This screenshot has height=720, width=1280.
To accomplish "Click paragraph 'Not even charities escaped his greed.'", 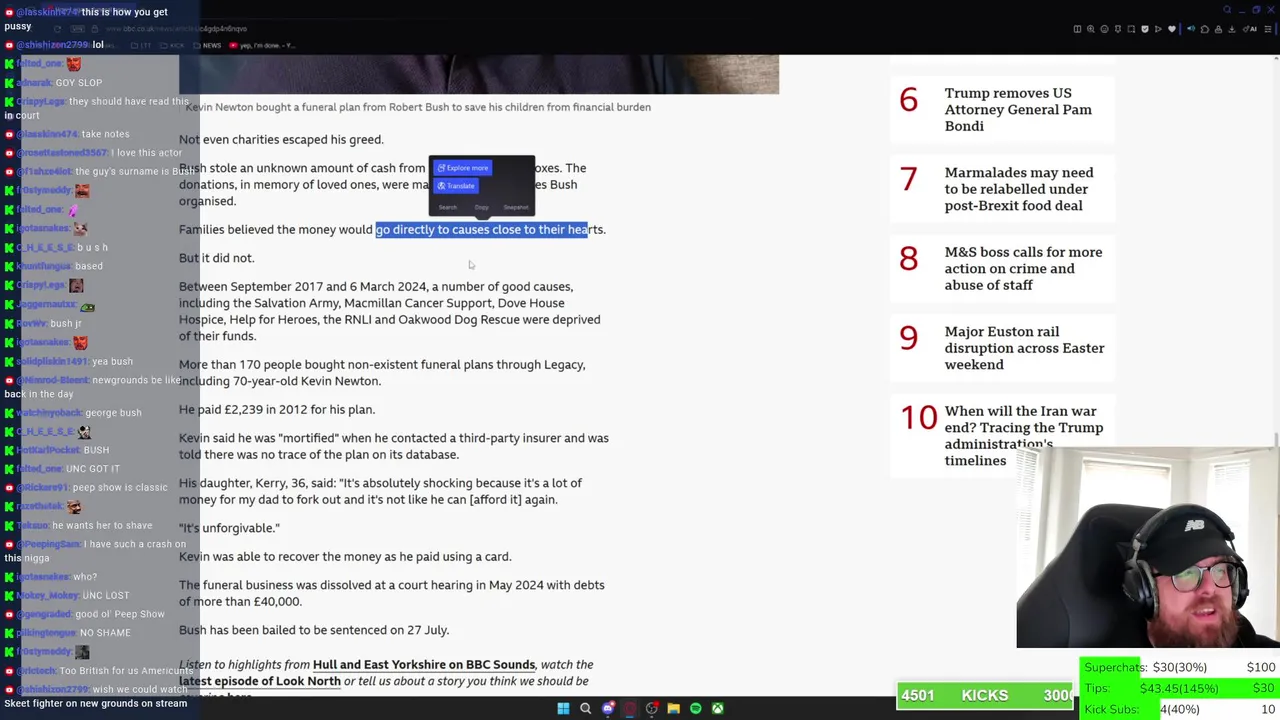I will click(281, 139).
